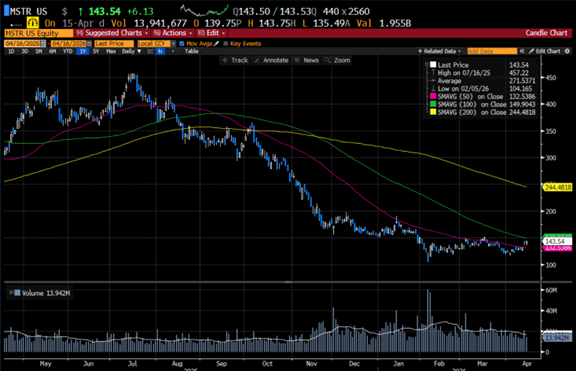Click the MSTR US Equity security field
Screen dimensions: 576x371
pos(39,33)
